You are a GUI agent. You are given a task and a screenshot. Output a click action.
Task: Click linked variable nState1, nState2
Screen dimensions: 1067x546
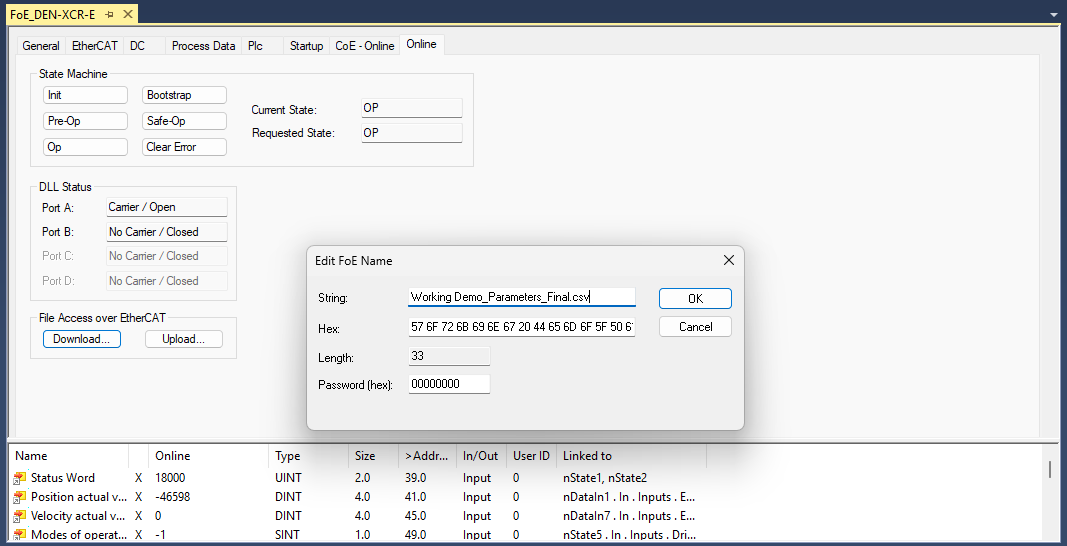point(604,478)
